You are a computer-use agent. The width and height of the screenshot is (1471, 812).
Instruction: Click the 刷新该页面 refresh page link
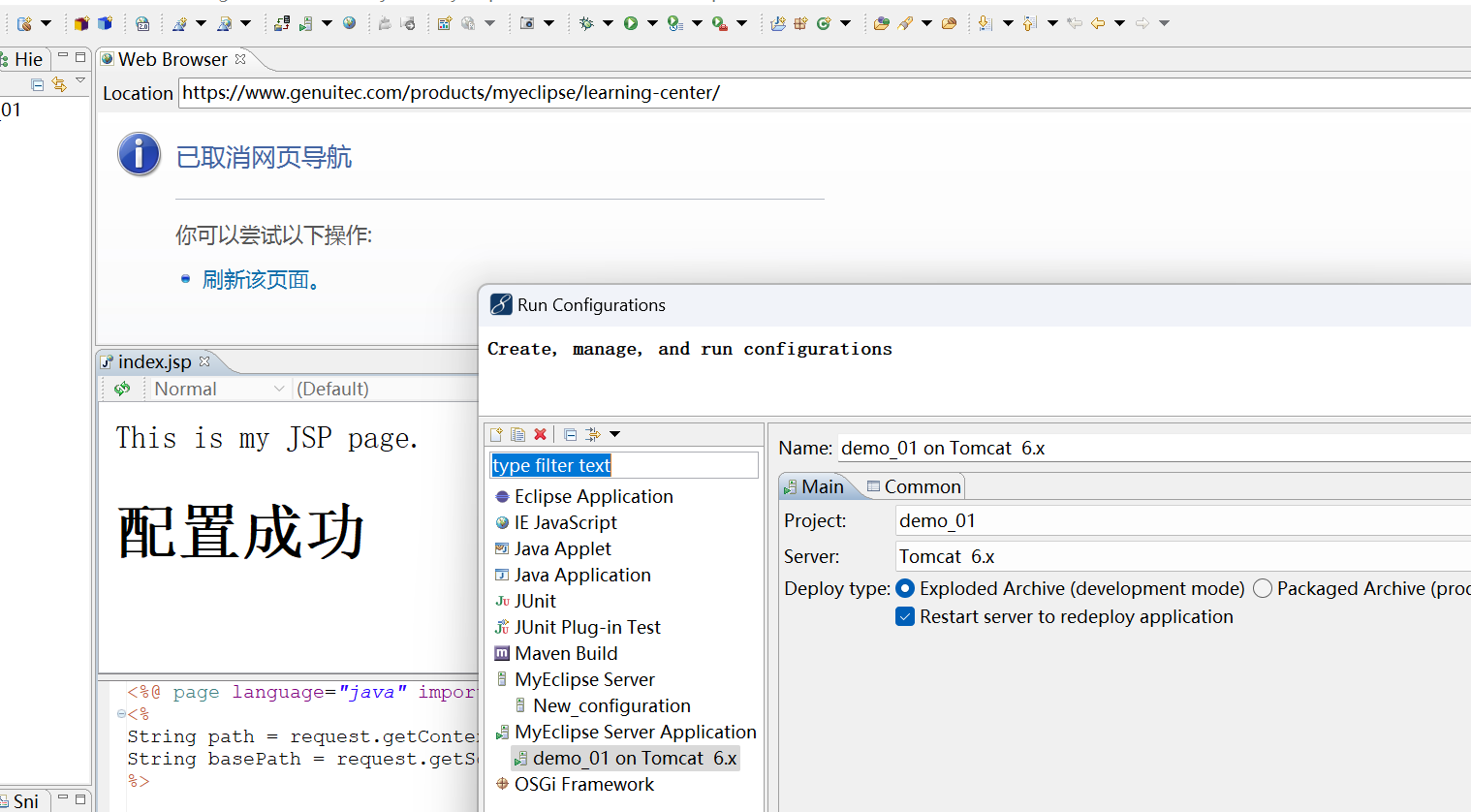(x=262, y=280)
